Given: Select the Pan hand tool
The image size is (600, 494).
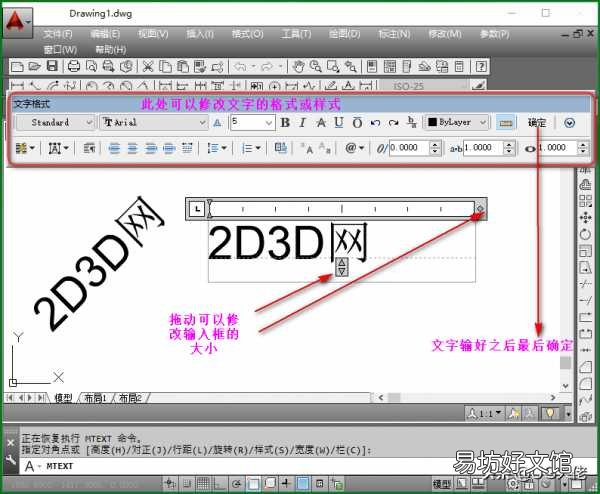Looking at the screenshot, I should (298, 67).
